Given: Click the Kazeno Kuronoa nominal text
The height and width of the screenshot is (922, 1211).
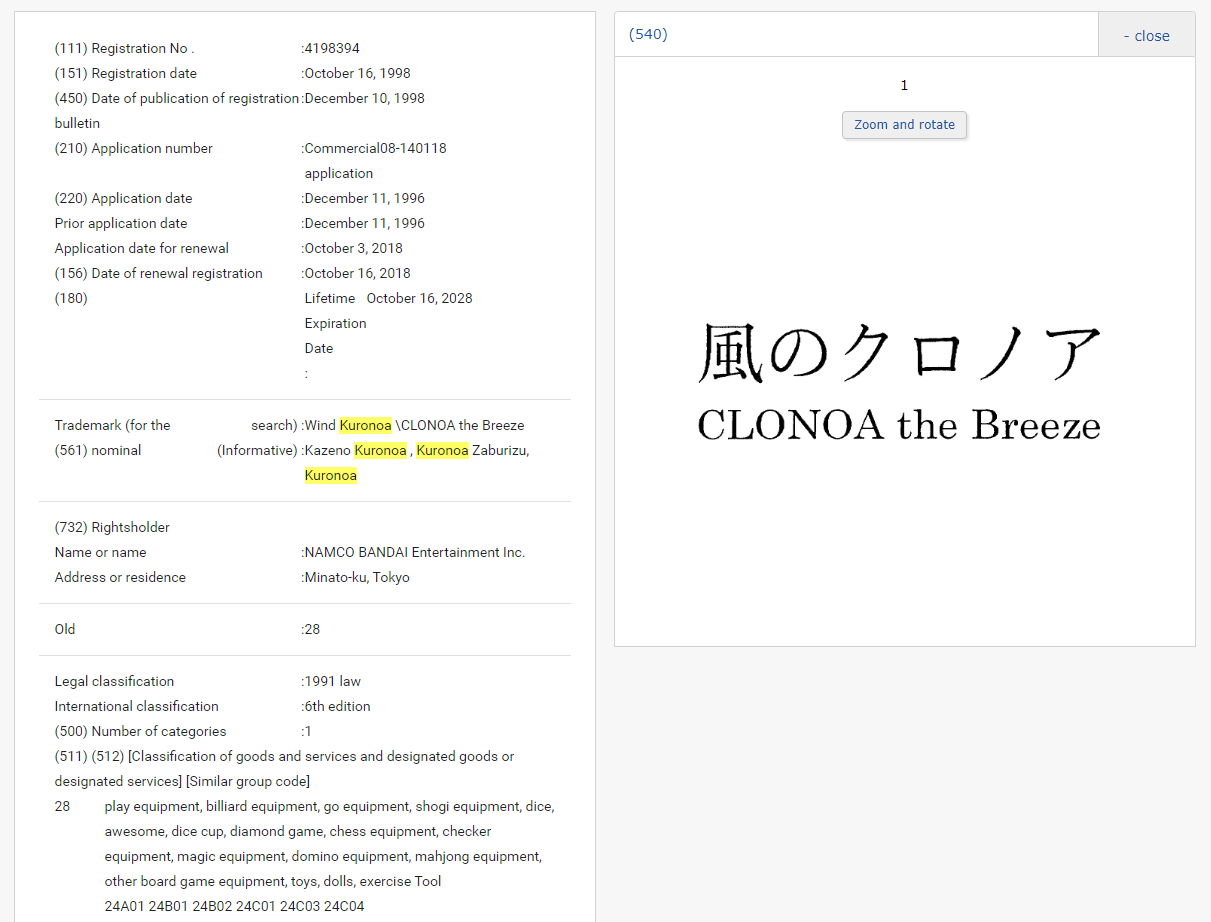Looking at the screenshot, I should pos(356,450).
